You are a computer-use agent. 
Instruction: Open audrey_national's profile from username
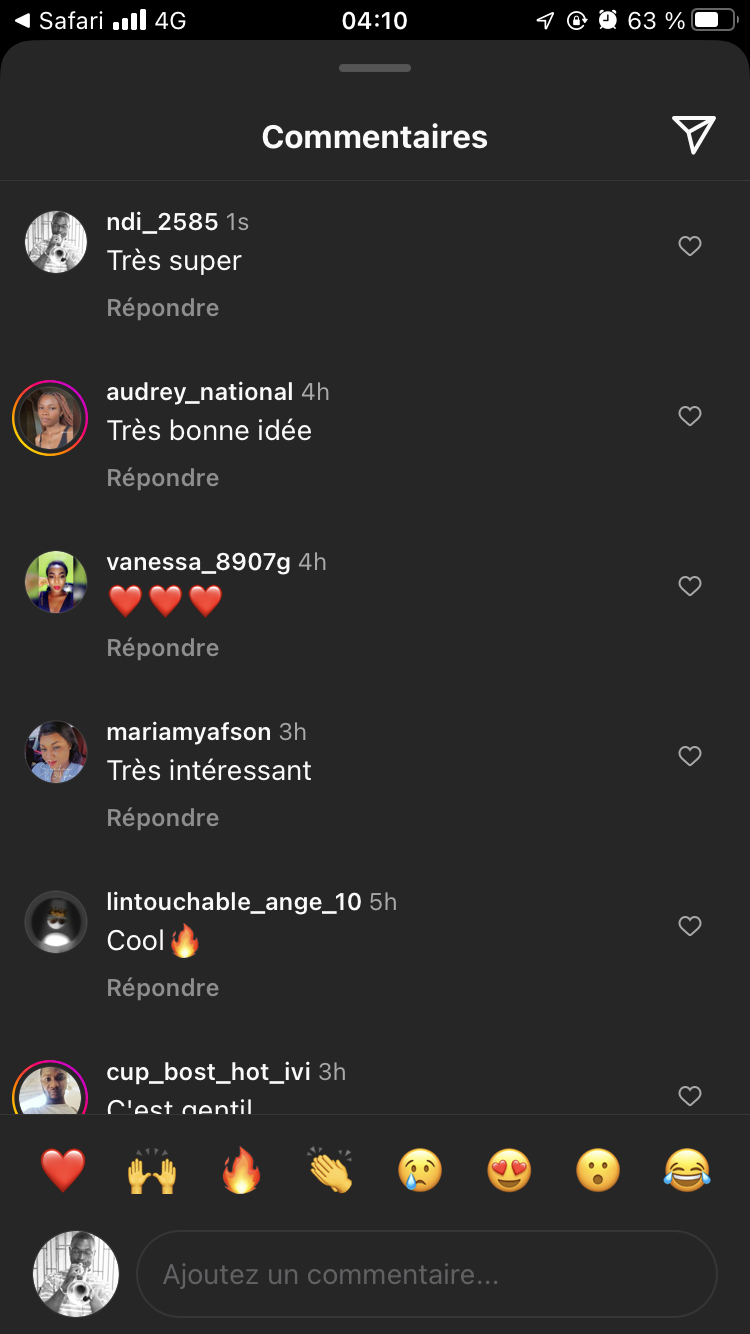pos(199,392)
